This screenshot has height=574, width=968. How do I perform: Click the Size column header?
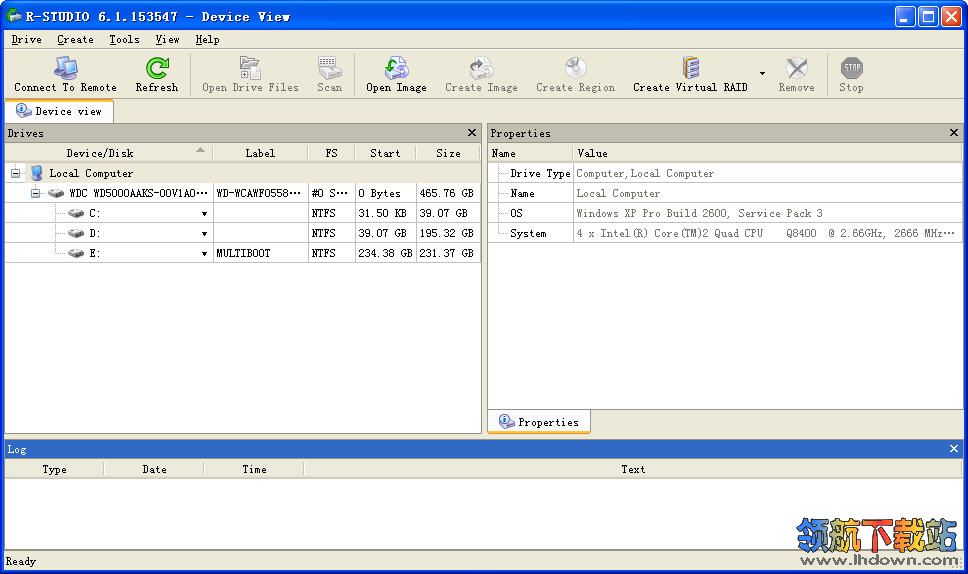point(448,153)
